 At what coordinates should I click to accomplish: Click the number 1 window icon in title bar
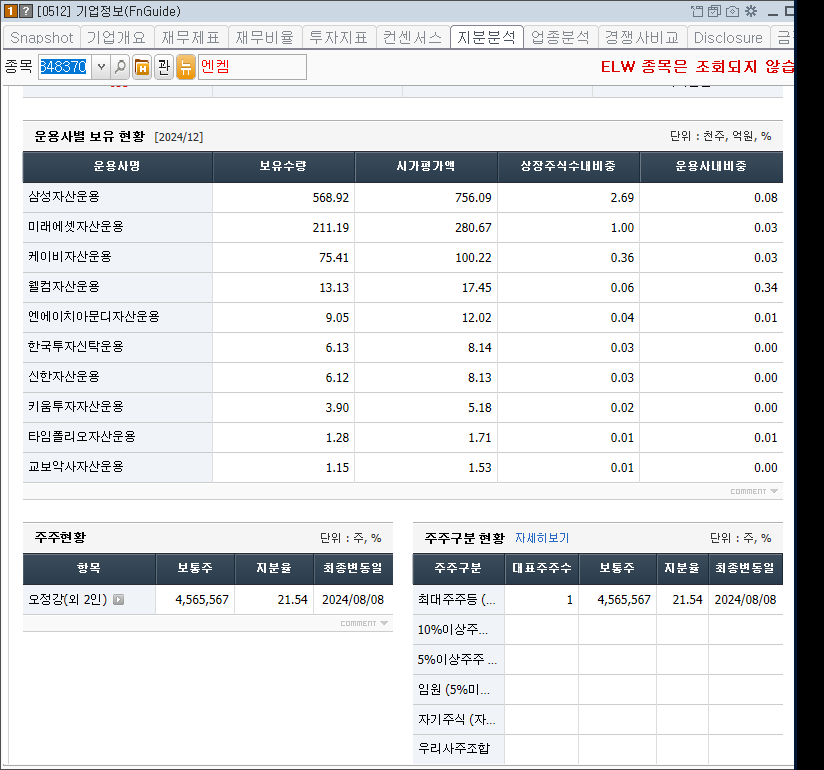click(x=11, y=11)
